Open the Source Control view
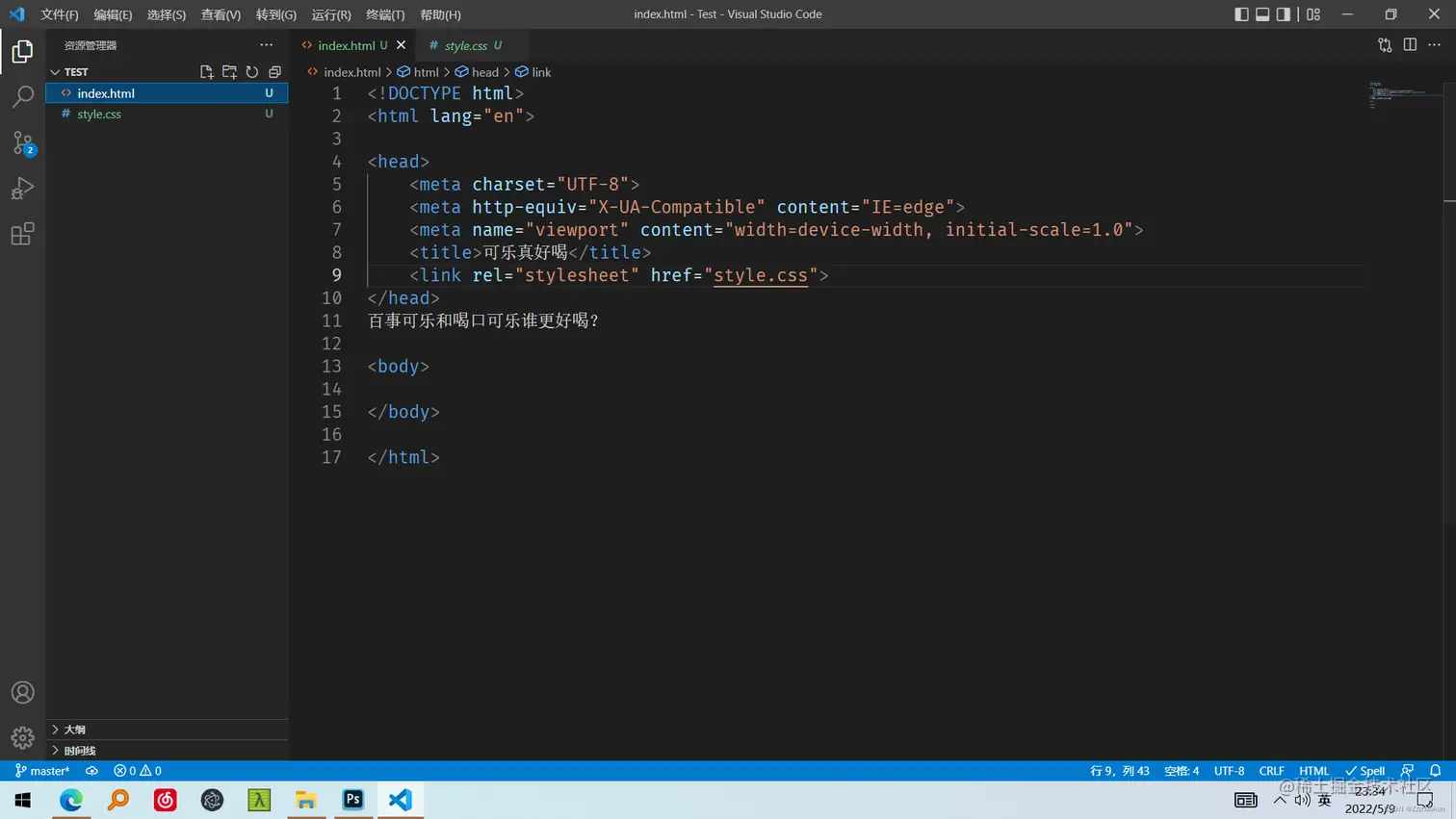Screen dimensions: 1456x819 [22, 142]
